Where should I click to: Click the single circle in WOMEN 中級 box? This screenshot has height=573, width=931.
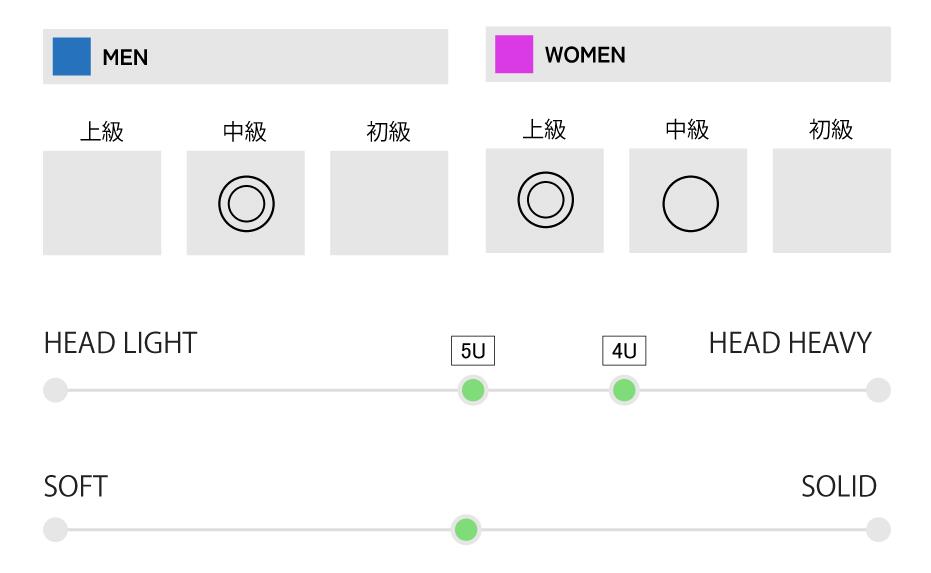click(x=690, y=204)
